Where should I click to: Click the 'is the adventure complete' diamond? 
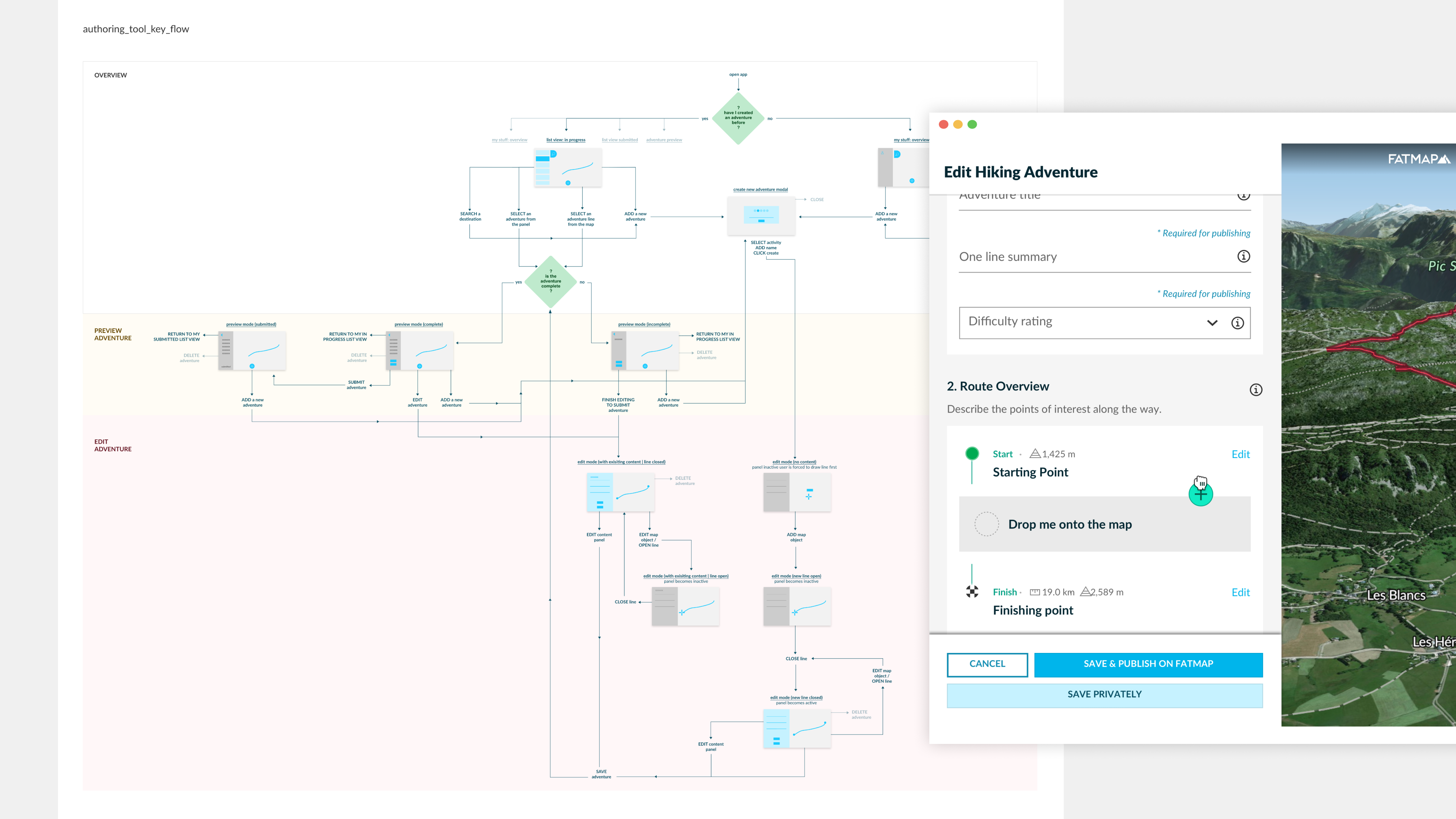(x=551, y=281)
